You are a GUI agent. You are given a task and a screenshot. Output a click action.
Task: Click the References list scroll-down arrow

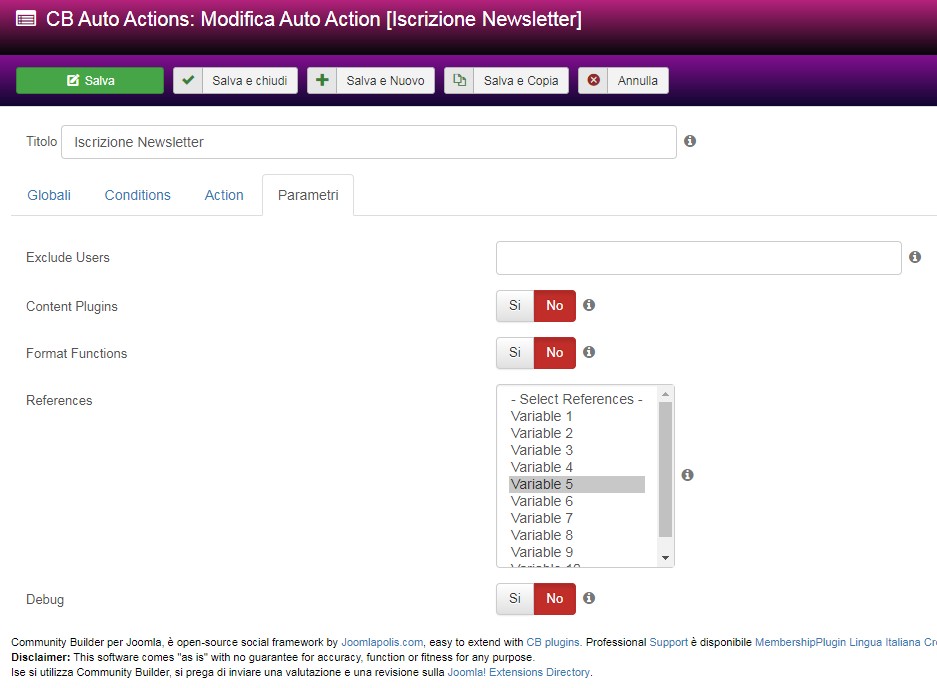[665, 558]
